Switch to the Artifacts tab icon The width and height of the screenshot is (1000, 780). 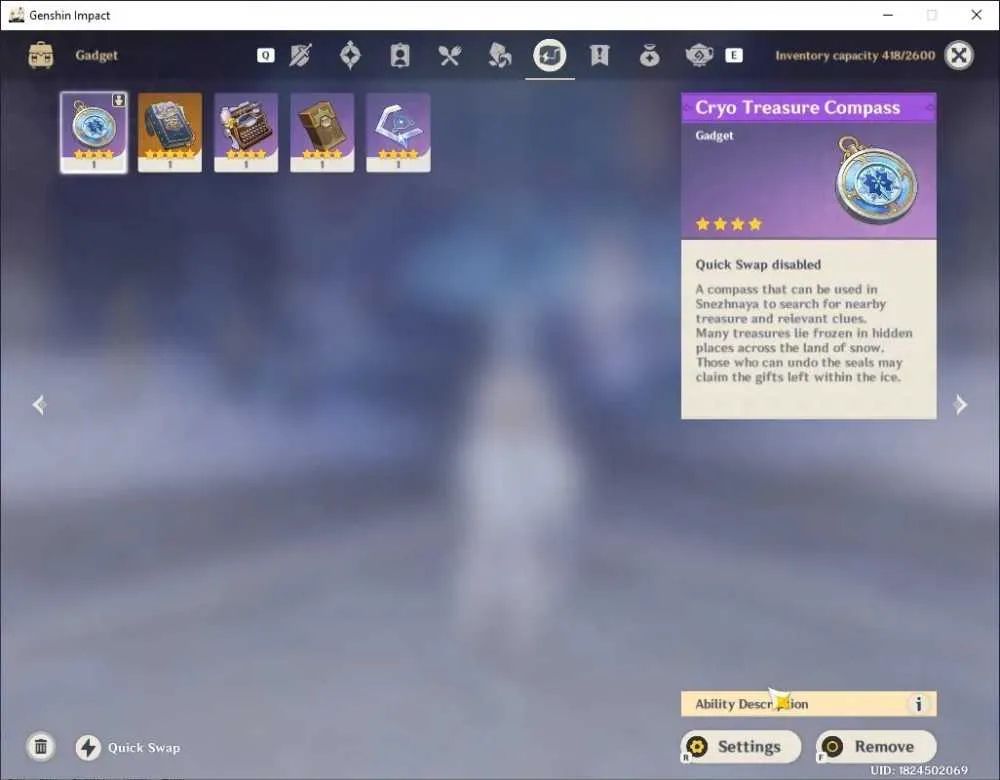pyautogui.click(x=350, y=55)
